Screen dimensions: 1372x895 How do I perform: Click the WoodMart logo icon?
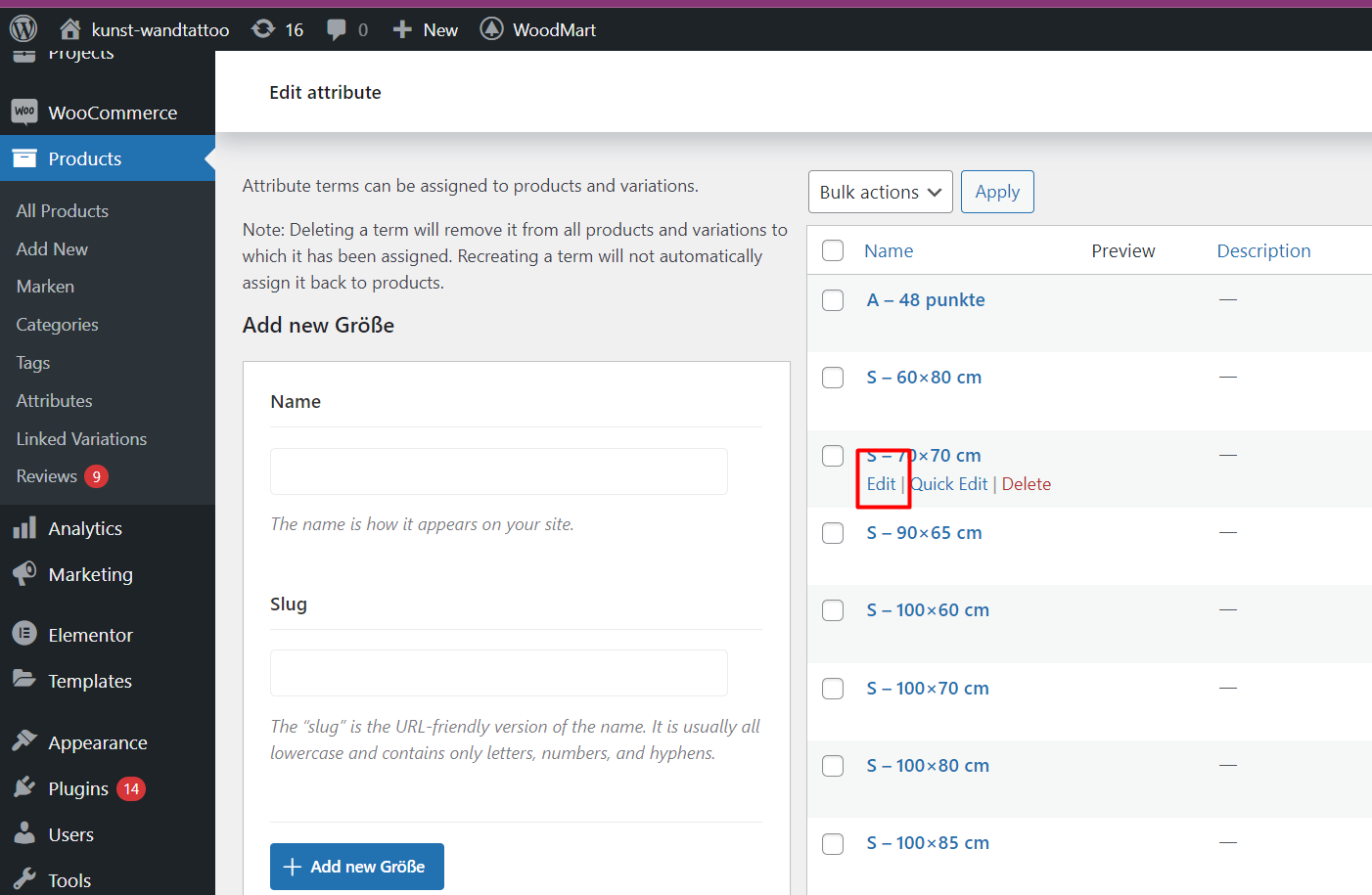tap(491, 29)
